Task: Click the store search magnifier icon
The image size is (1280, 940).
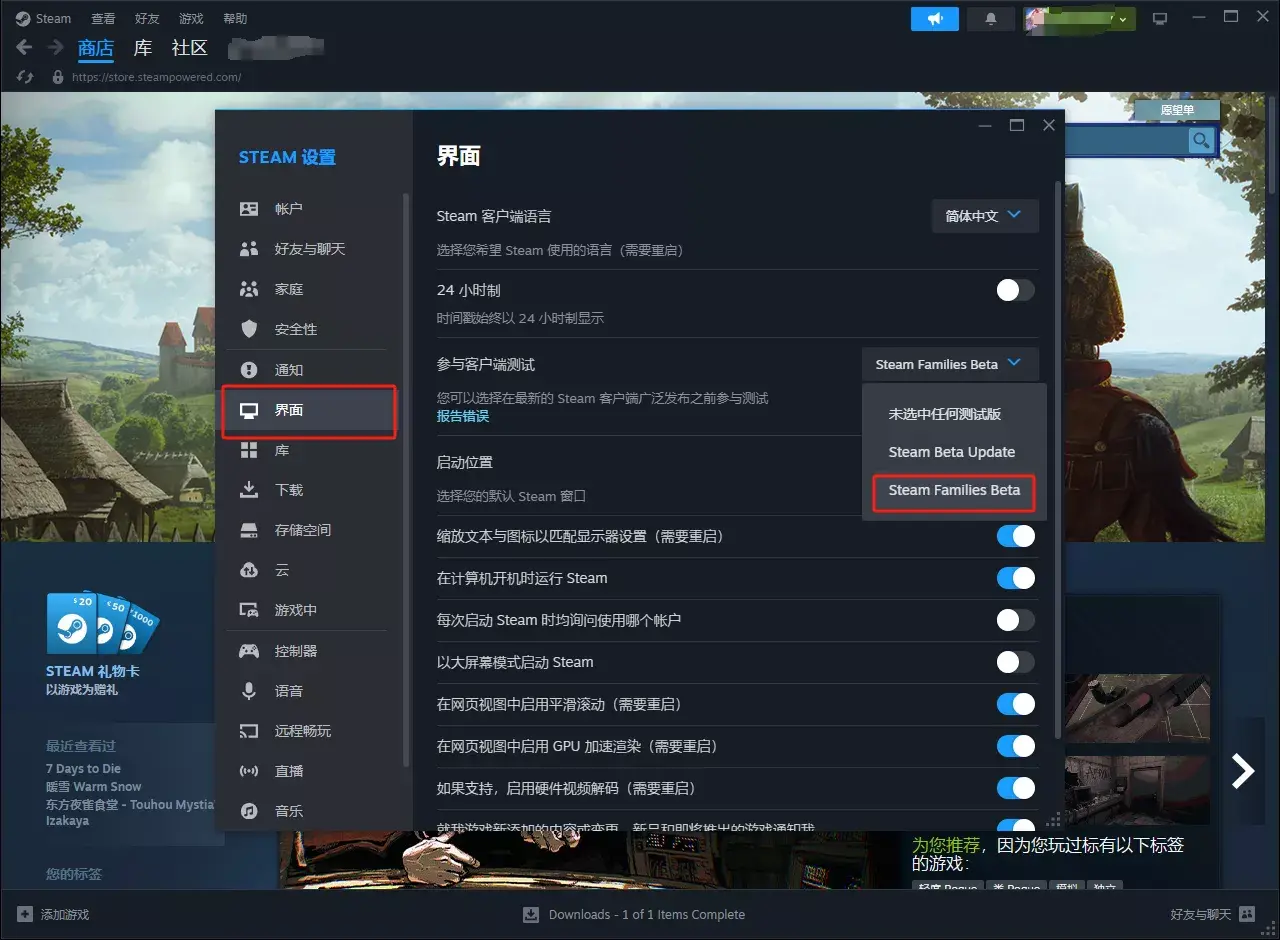Action: pos(1201,141)
